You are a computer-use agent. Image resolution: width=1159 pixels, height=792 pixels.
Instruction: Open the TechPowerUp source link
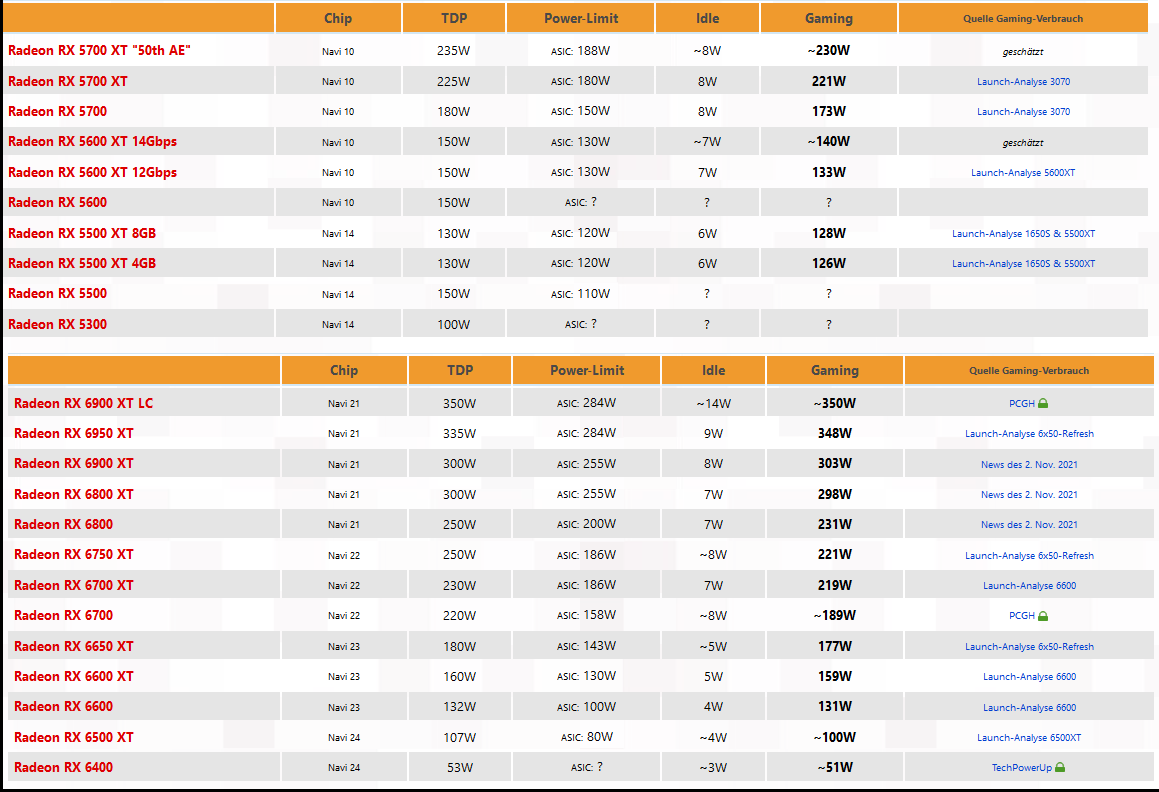pos(1022,768)
